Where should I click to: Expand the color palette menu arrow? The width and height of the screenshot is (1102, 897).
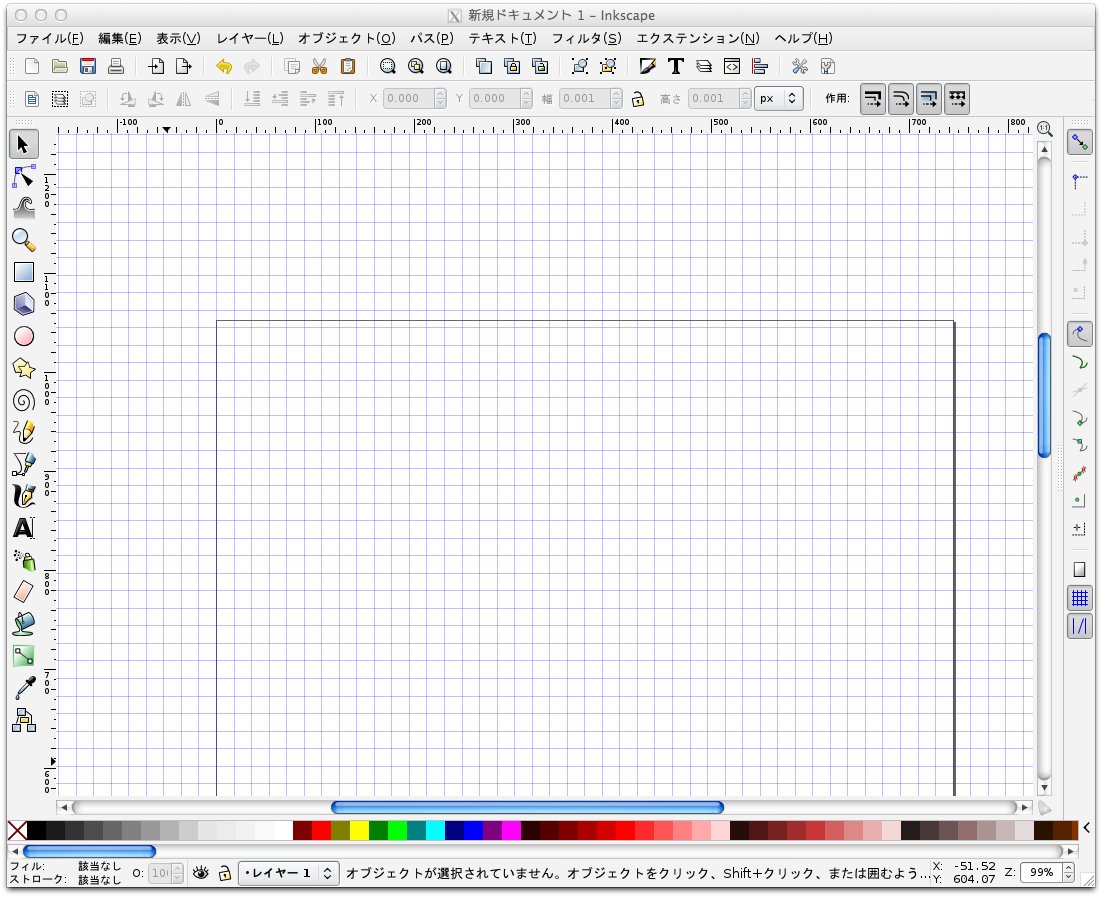[1088, 827]
